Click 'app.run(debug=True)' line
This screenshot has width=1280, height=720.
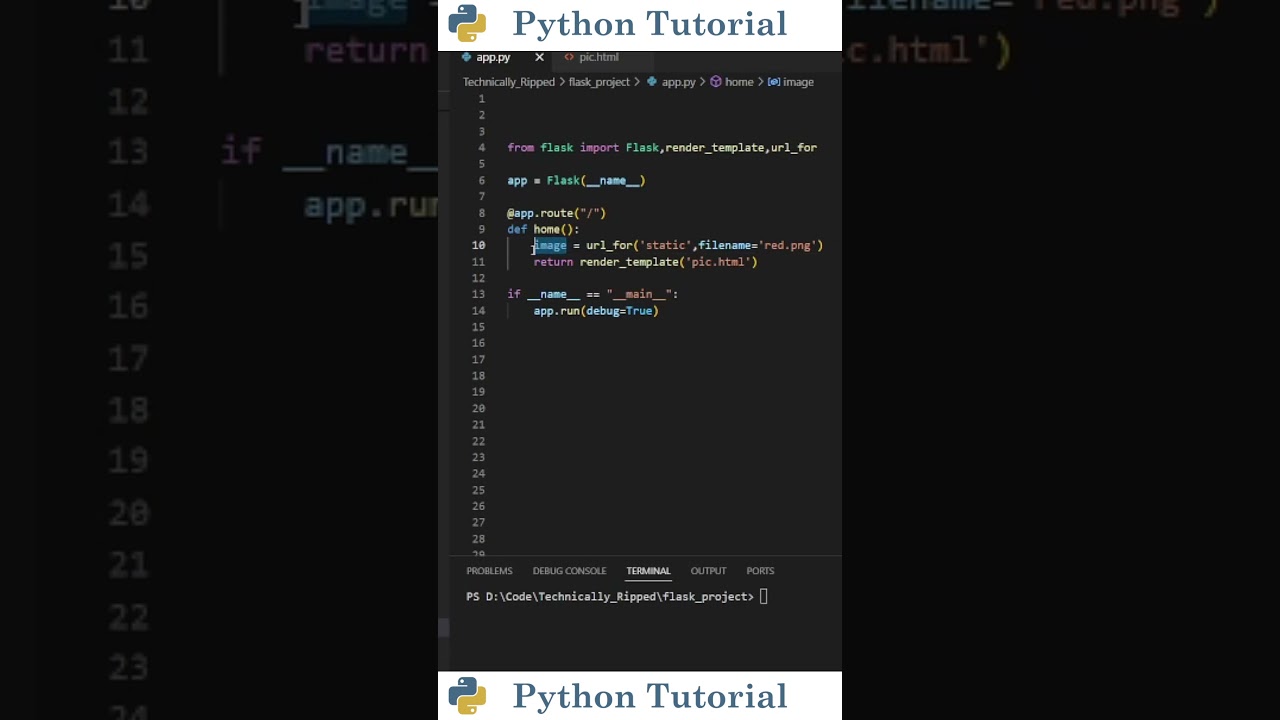[596, 311]
